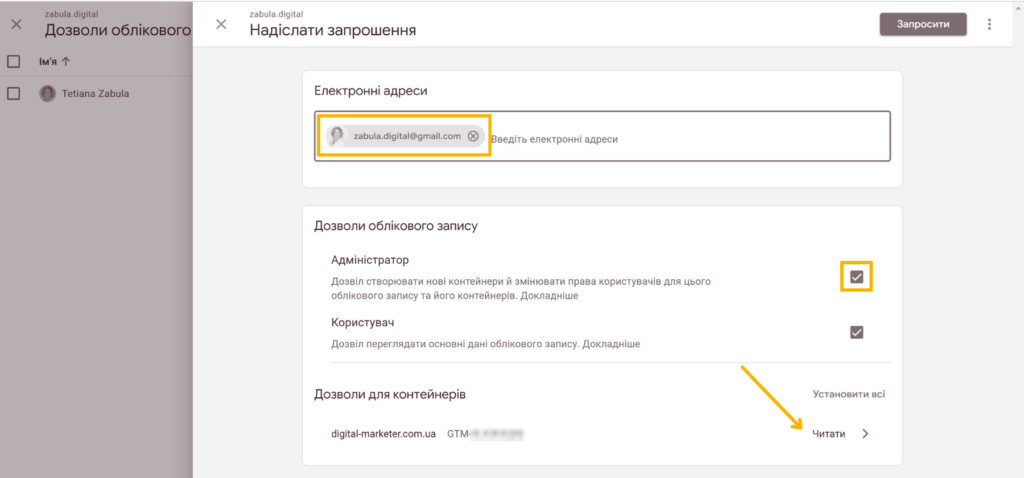Viewport: 1024px width, 478px height.
Task: Expand container permissions chevron next to Читати
Action: pyautogui.click(x=865, y=434)
